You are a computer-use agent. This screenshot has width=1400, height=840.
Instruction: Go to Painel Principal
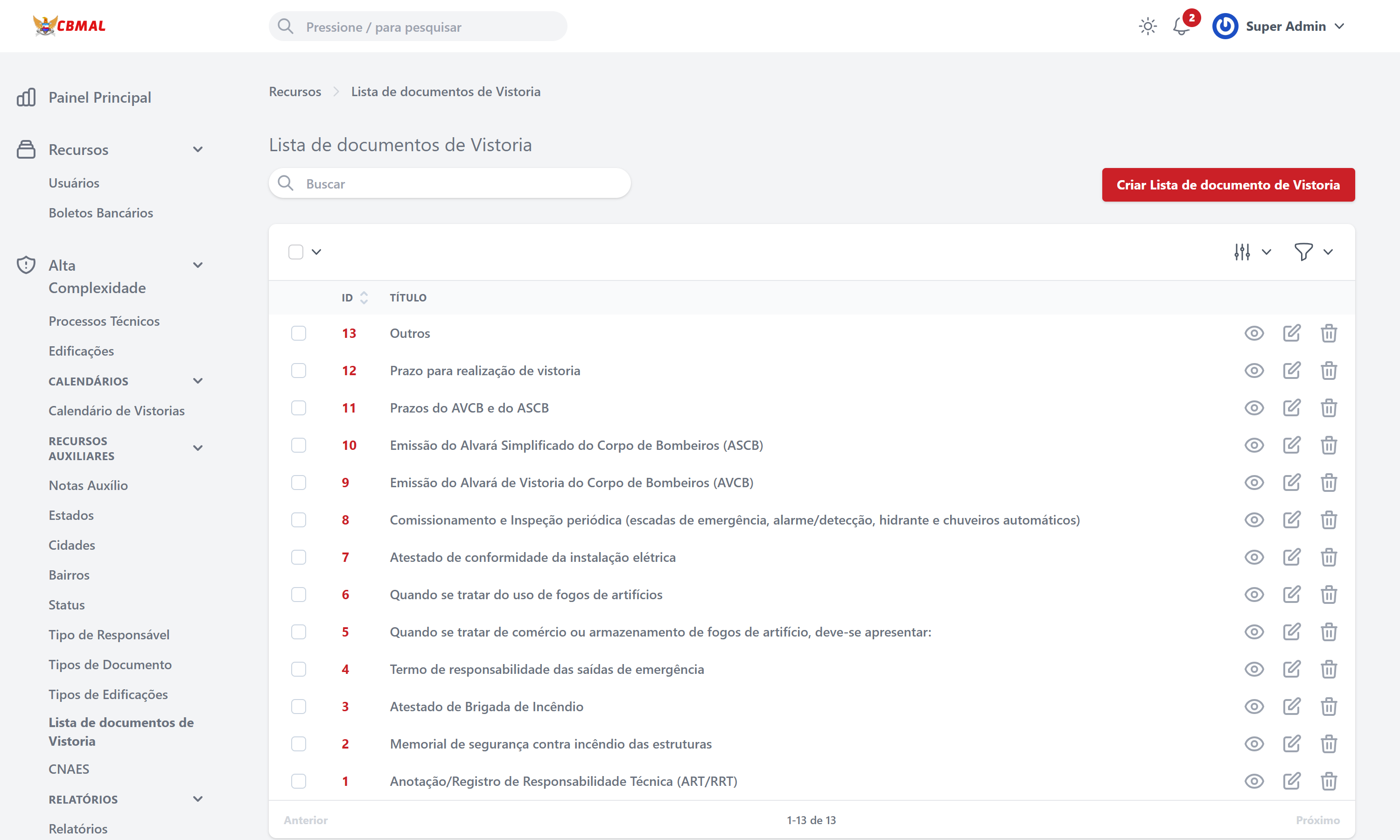click(100, 97)
